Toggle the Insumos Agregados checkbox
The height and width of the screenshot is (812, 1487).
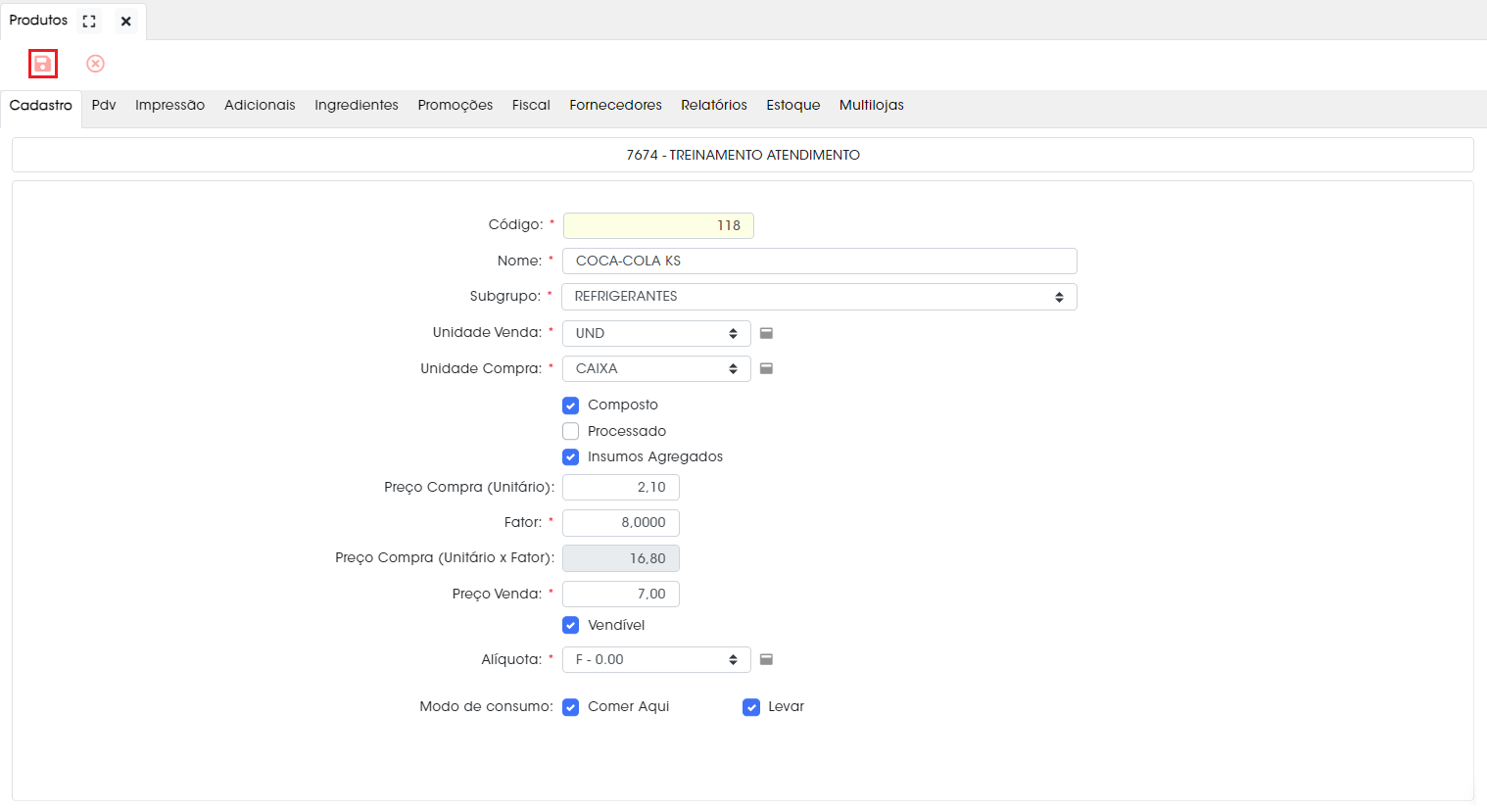pos(571,456)
